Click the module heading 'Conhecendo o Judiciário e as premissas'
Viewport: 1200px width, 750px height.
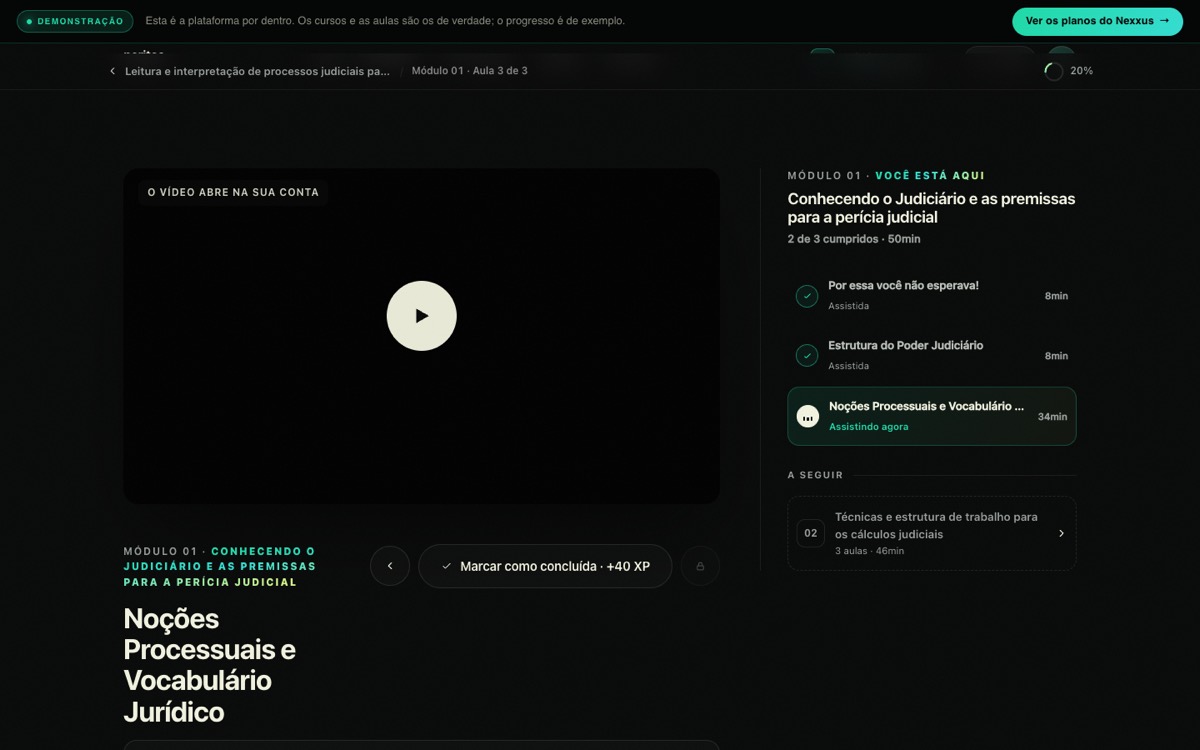pyautogui.click(x=931, y=208)
